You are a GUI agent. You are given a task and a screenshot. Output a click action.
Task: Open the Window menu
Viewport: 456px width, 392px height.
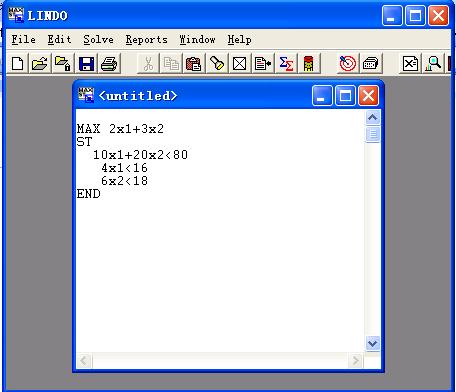point(197,40)
